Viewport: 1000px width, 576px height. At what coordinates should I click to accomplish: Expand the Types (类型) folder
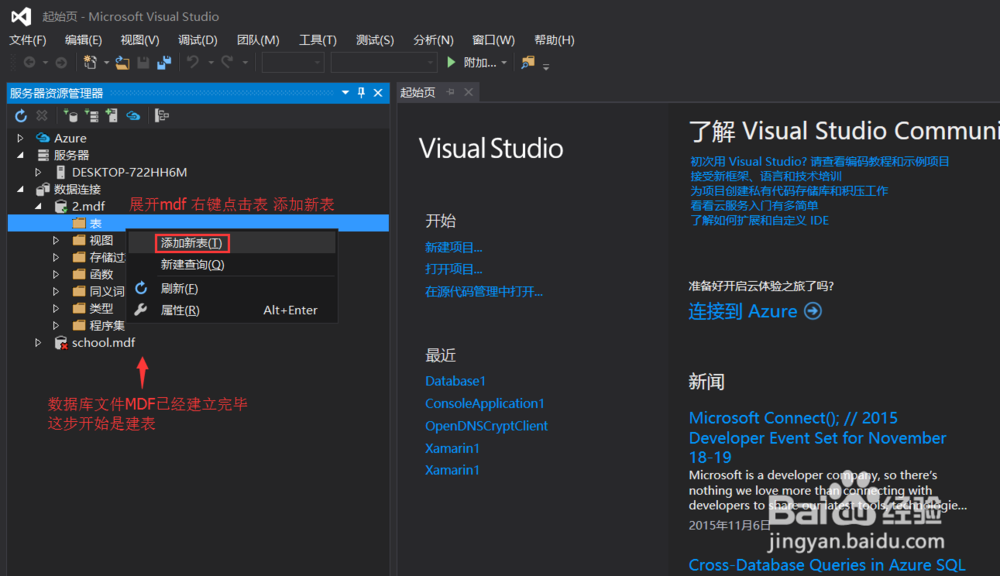pos(56,309)
